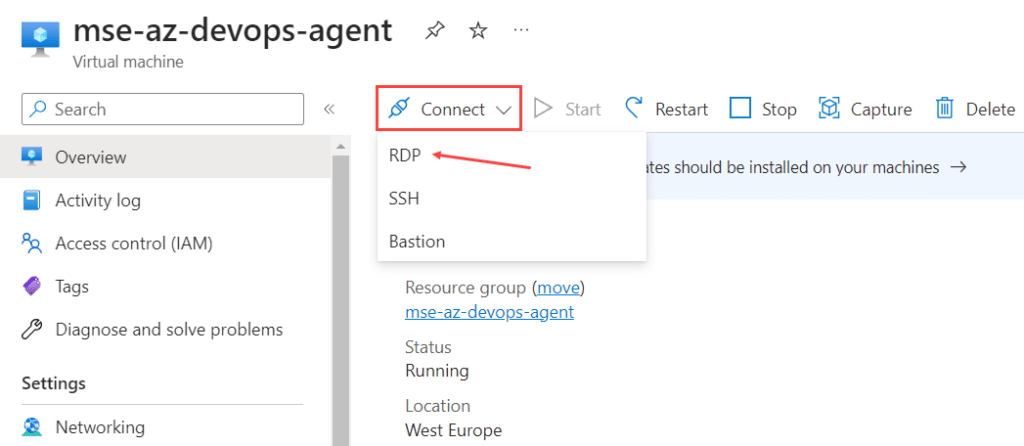1024x446 pixels.
Task: Click the Location label
Action: (436, 406)
